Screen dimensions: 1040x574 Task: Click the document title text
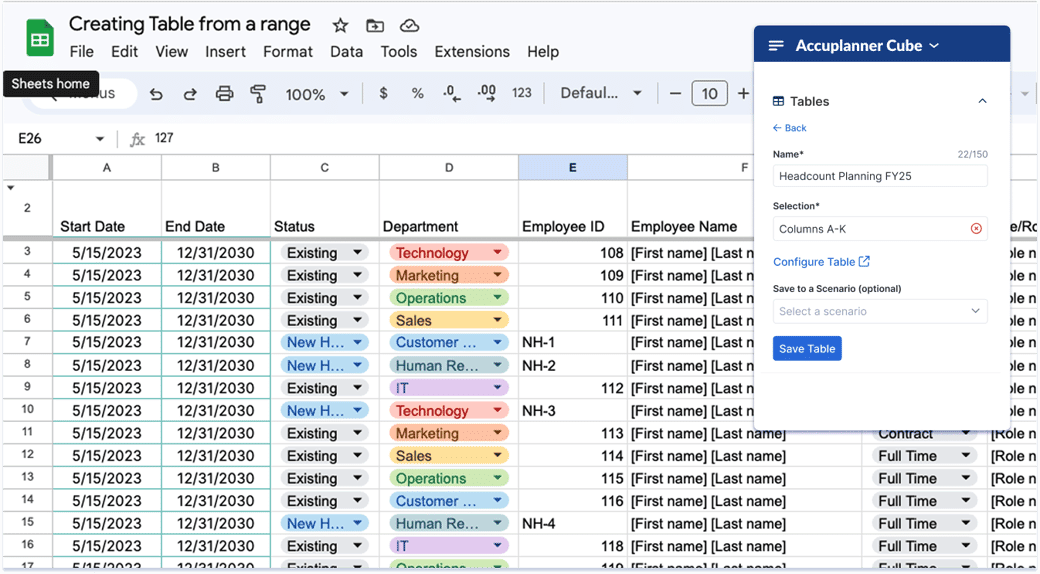tap(190, 25)
